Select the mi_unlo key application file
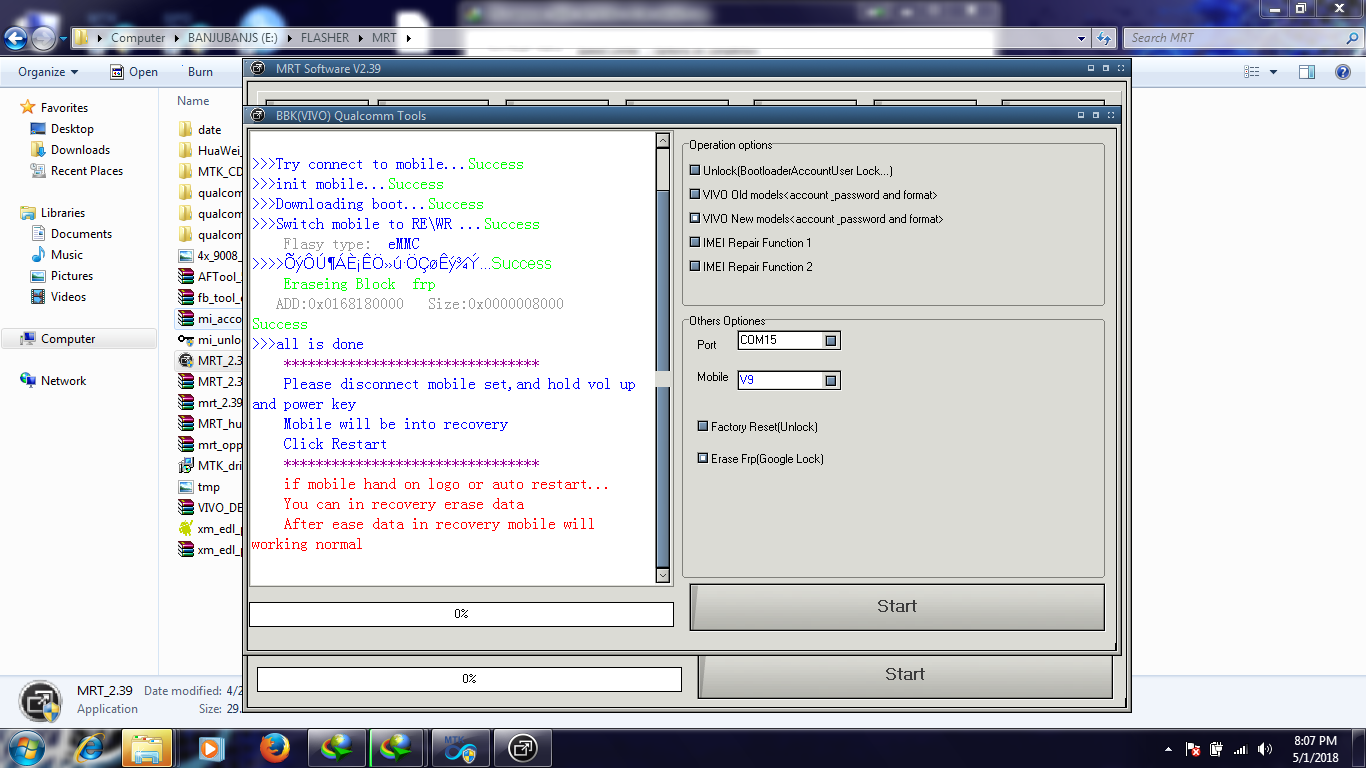This screenshot has height=768, width=1366. coord(210,339)
